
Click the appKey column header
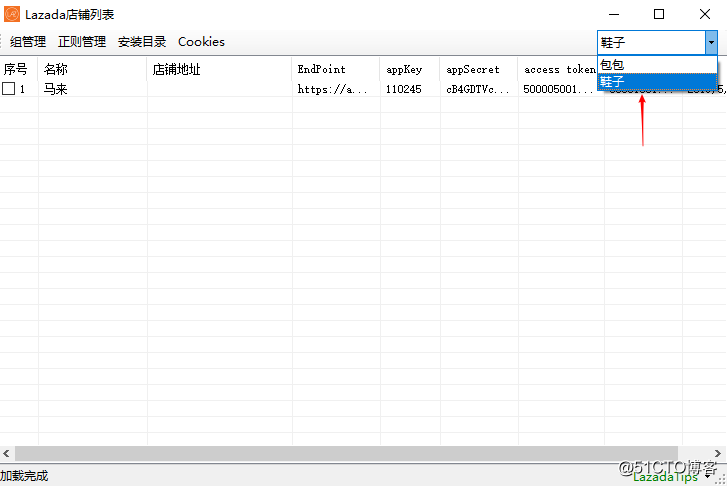410,69
